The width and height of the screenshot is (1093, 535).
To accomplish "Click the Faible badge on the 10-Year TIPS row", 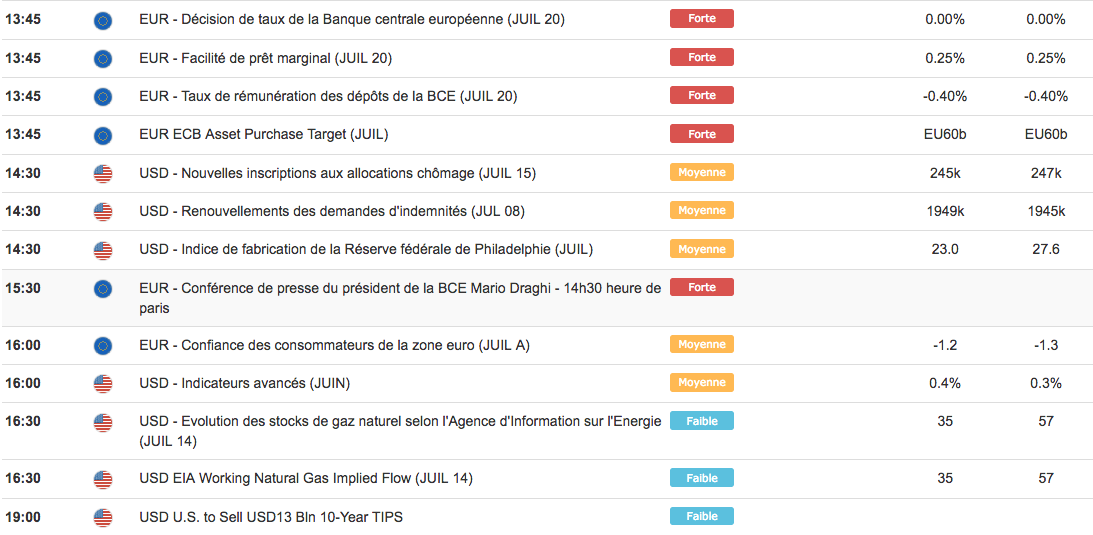I will [702, 517].
